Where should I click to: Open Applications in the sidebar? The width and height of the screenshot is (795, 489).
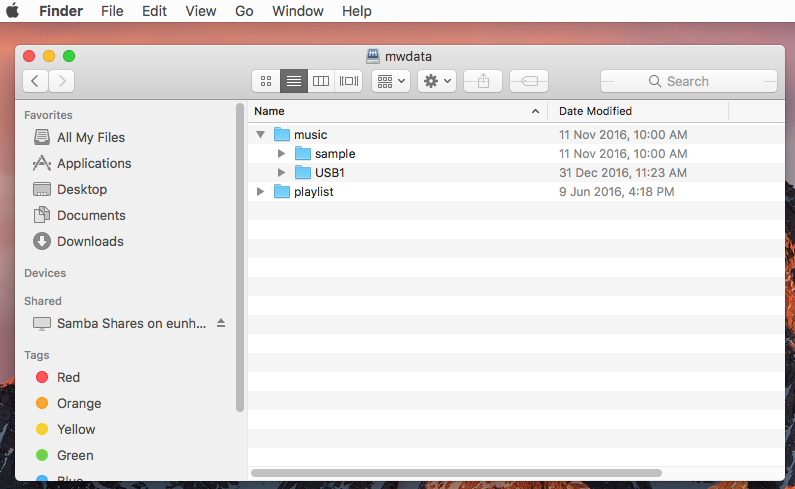pos(93,163)
